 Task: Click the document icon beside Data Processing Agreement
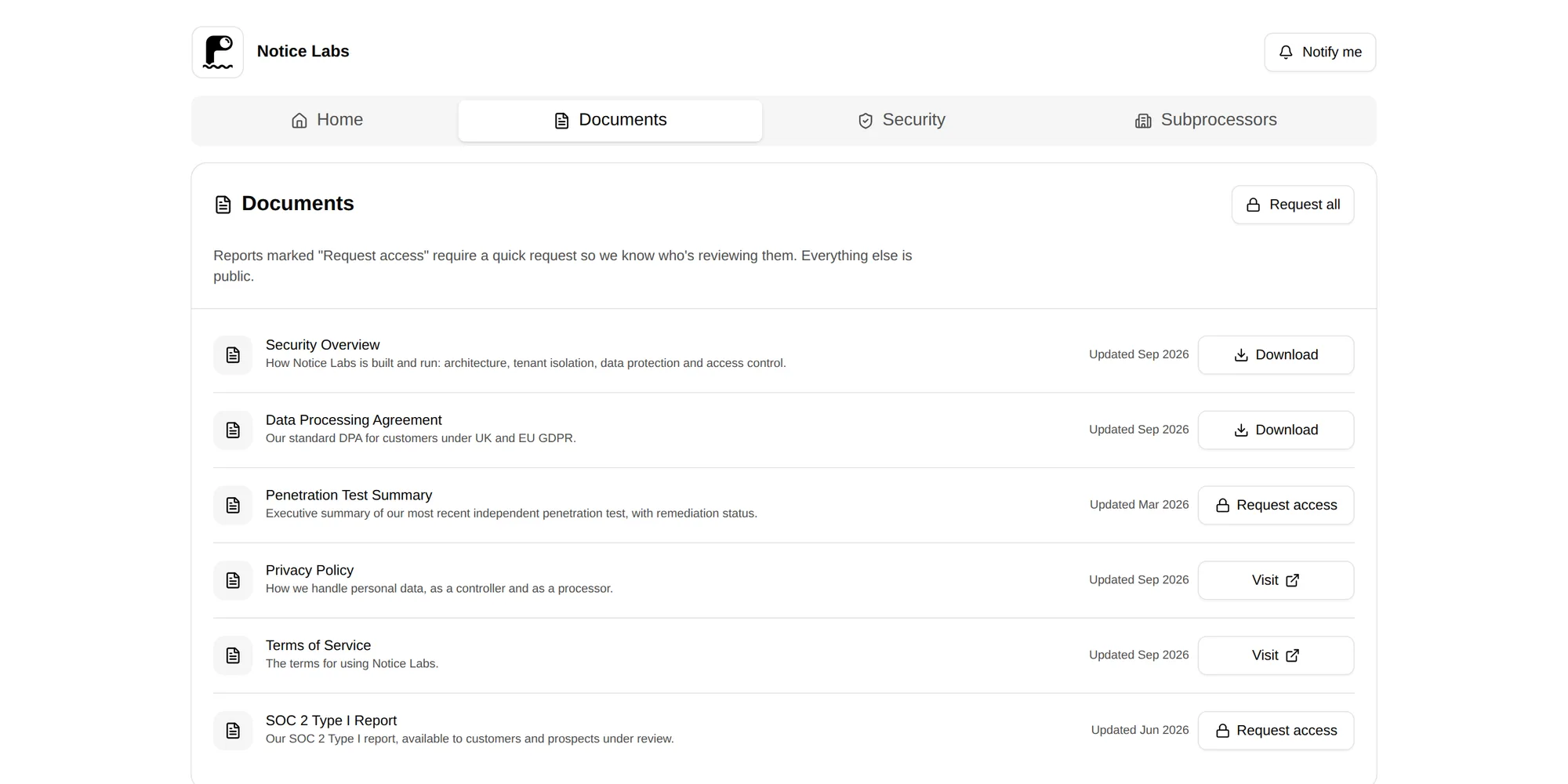tap(233, 430)
